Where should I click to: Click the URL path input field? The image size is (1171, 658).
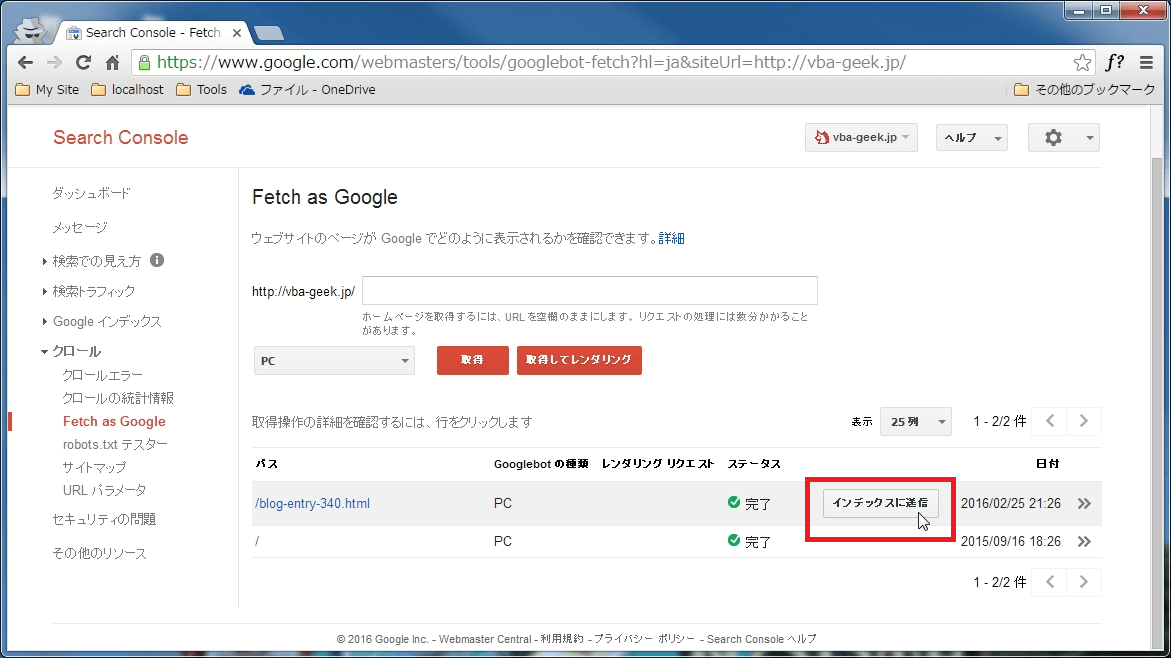click(x=589, y=291)
